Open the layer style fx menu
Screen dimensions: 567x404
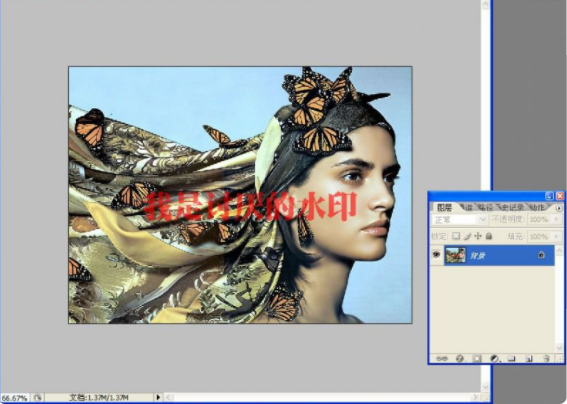coord(460,358)
